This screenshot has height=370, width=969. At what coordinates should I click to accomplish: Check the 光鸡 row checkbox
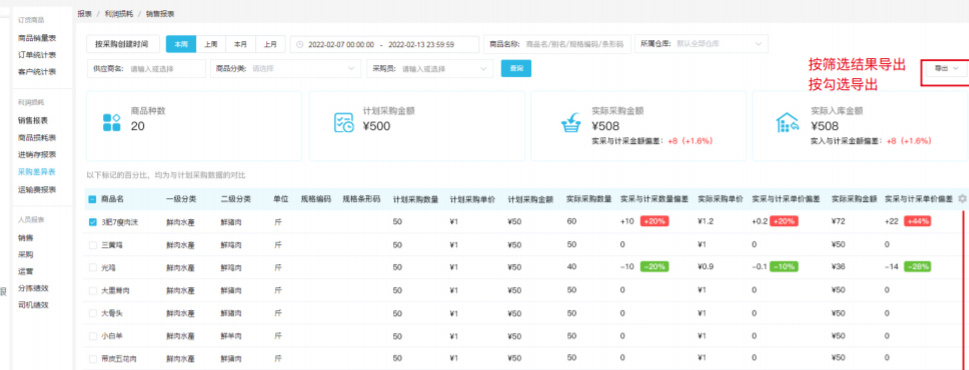pyautogui.click(x=93, y=267)
